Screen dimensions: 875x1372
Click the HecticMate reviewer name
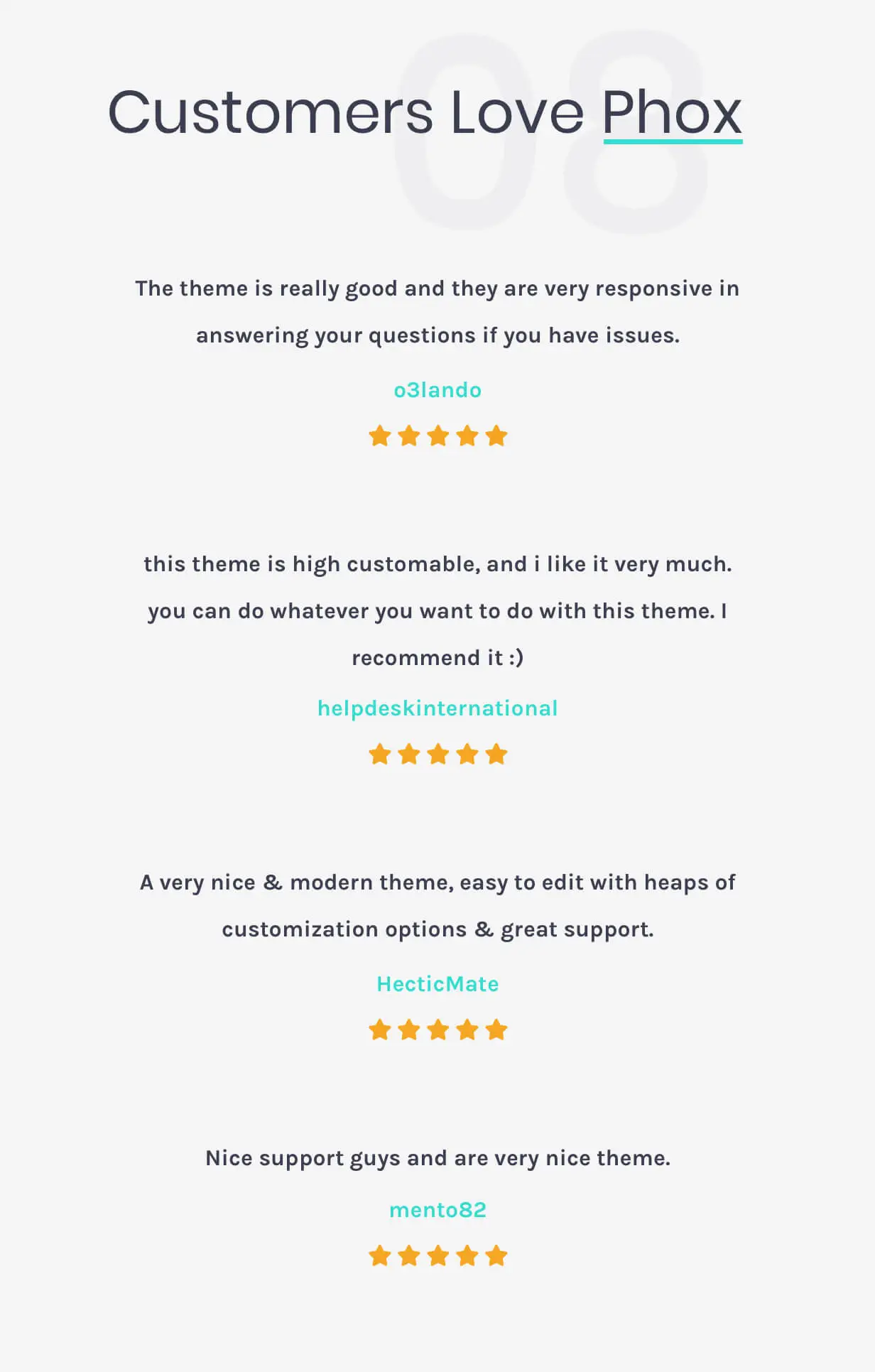(437, 984)
